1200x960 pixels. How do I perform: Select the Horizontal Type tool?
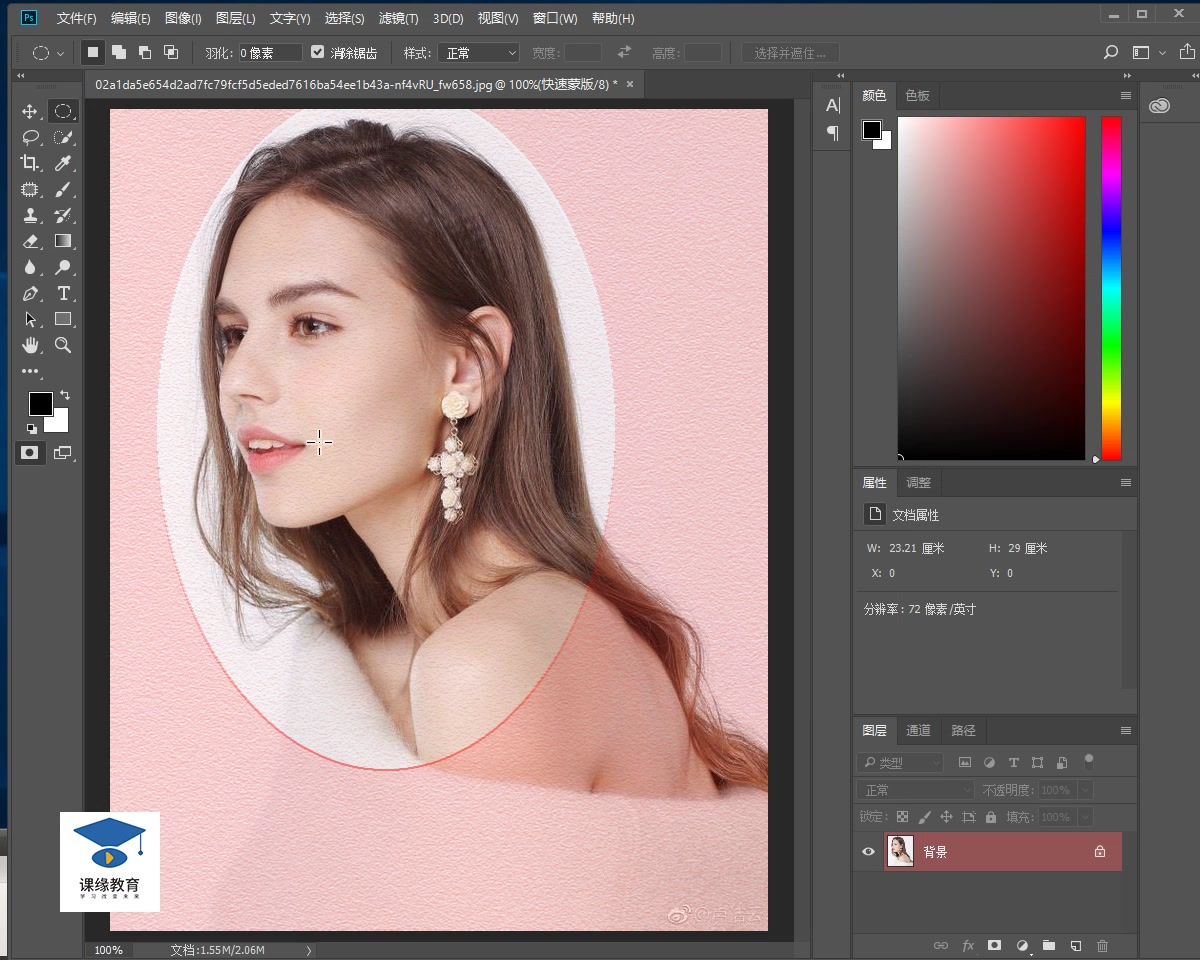tap(64, 293)
